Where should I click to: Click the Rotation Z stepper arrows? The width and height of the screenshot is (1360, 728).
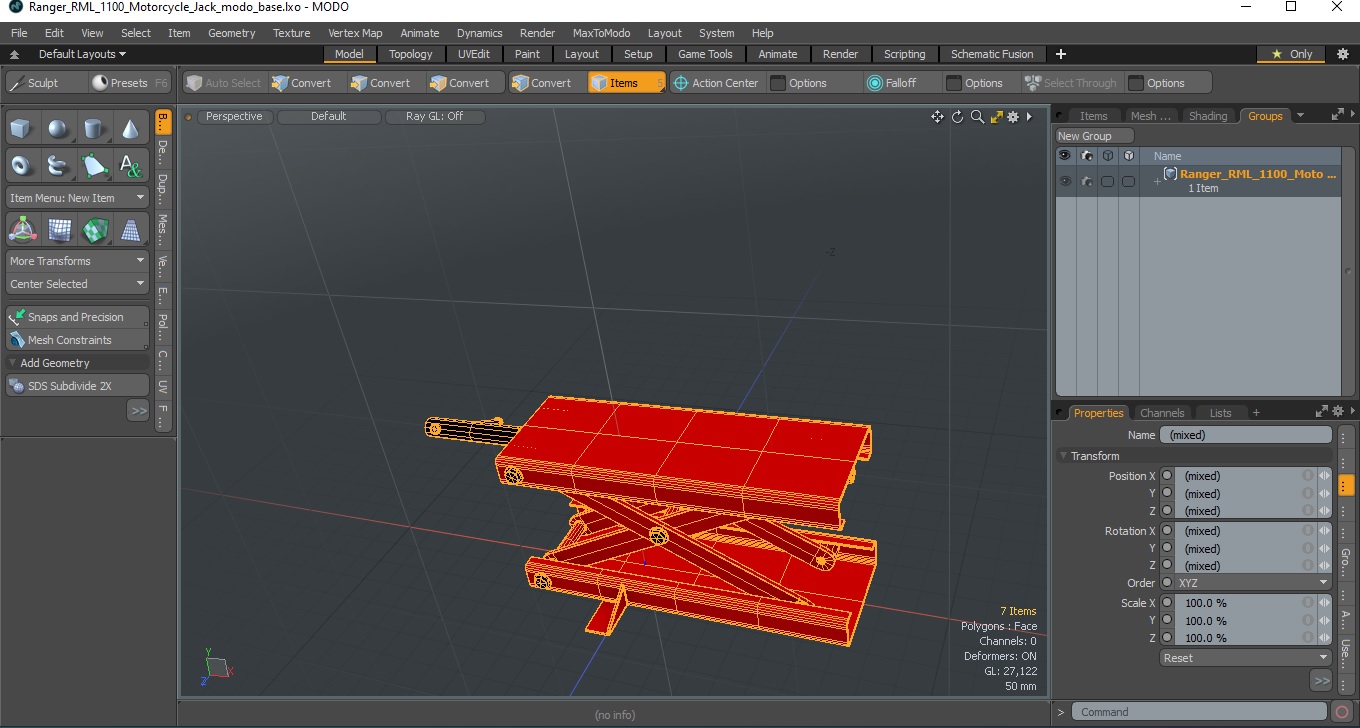1324,566
